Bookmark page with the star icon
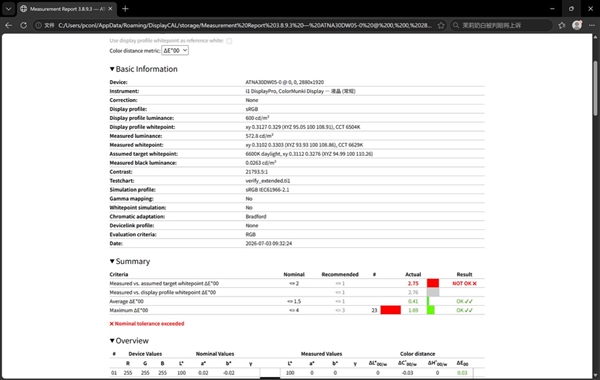 (441, 25)
